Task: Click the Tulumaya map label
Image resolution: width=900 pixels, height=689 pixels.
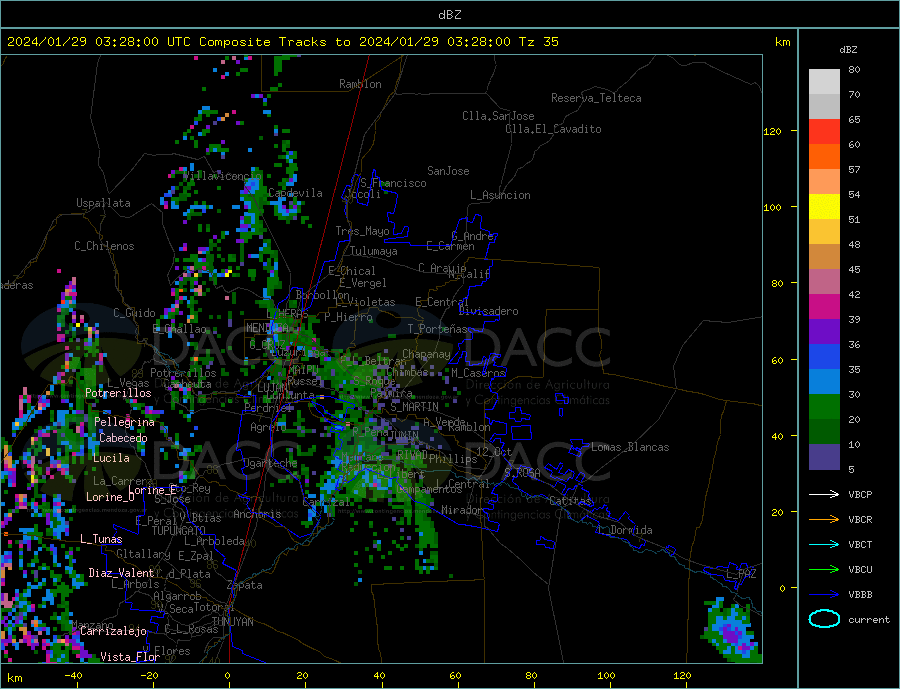Action: 373,251
